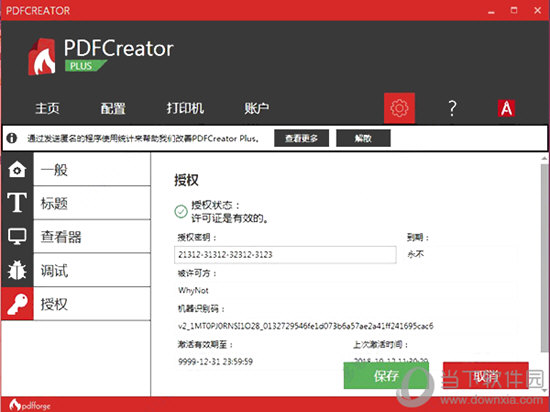Image resolution: width=550 pixels, height=412 pixels.
Task: Click the red 取消 button
Action: click(486, 376)
